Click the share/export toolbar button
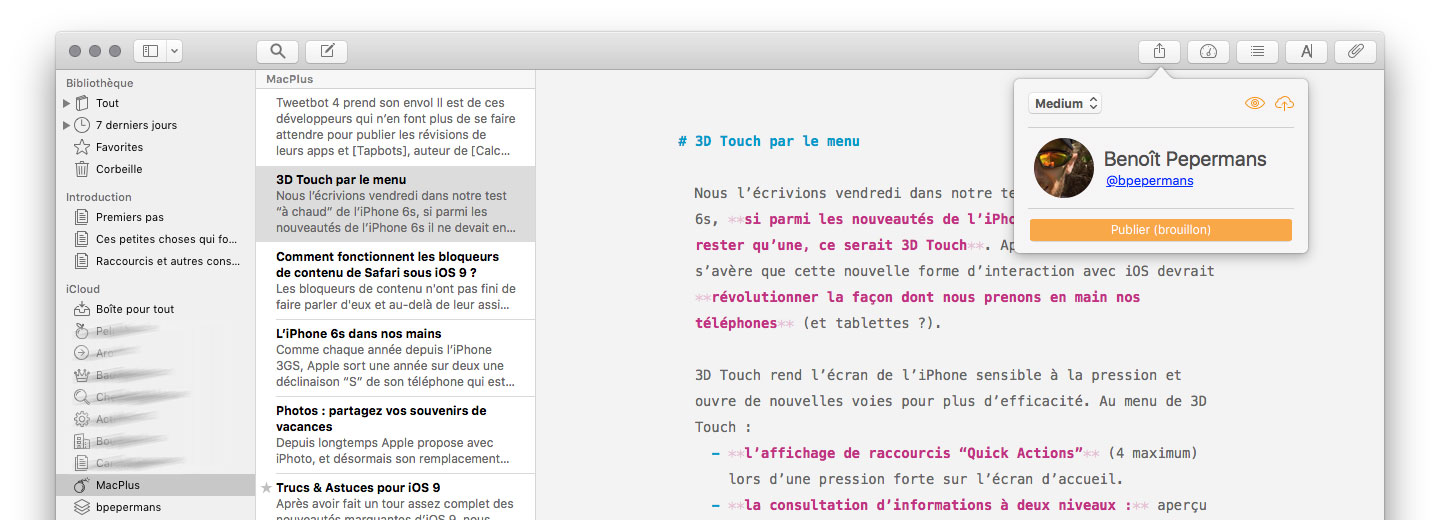This screenshot has height=520, width=1440. (x=1159, y=51)
